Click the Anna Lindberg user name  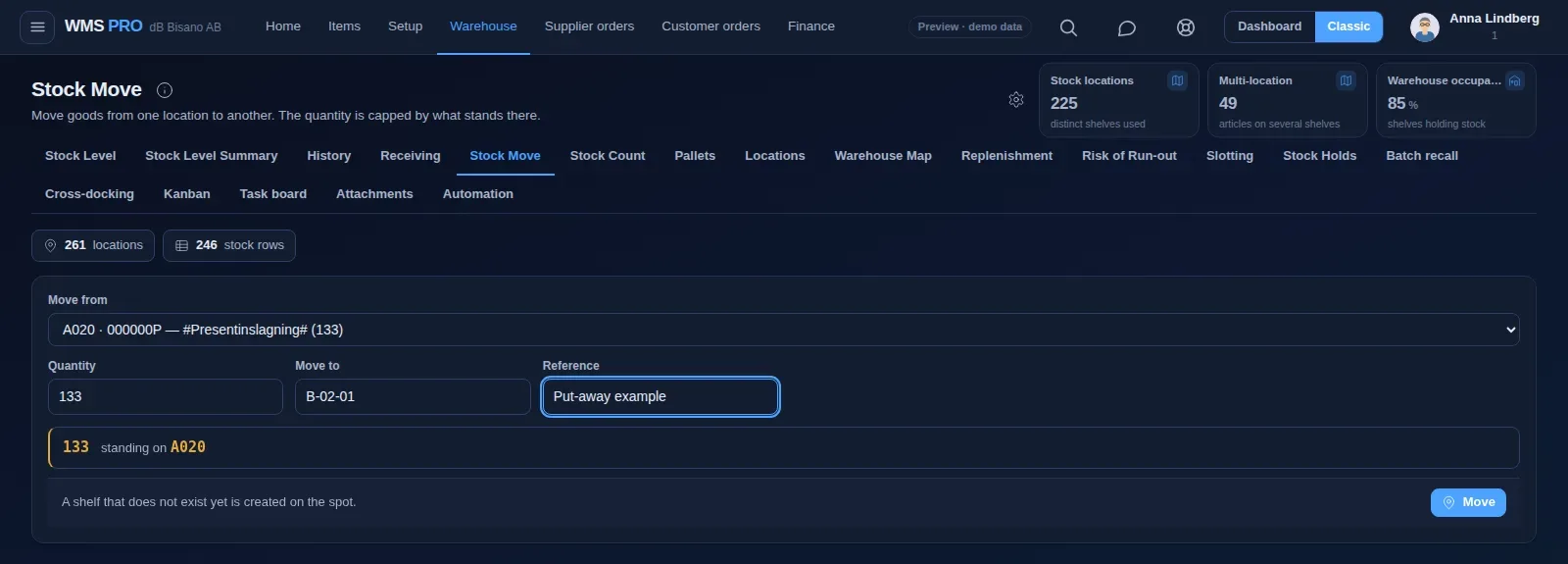tap(1494, 19)
